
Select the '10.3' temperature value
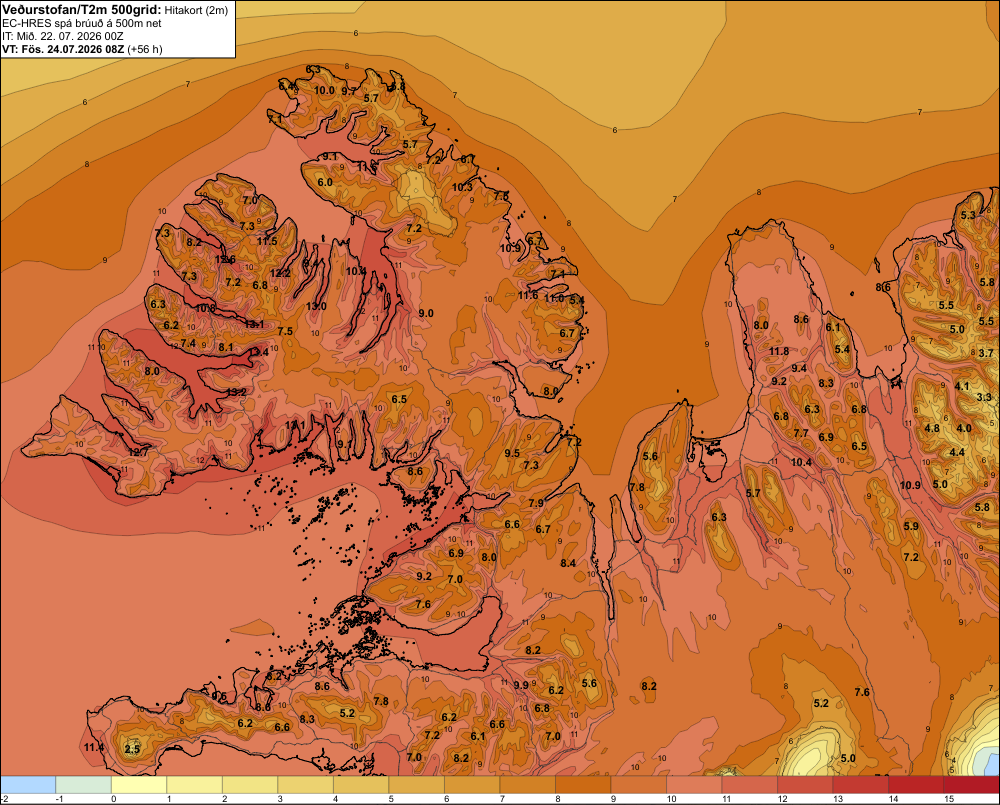(x=462, y=187)
